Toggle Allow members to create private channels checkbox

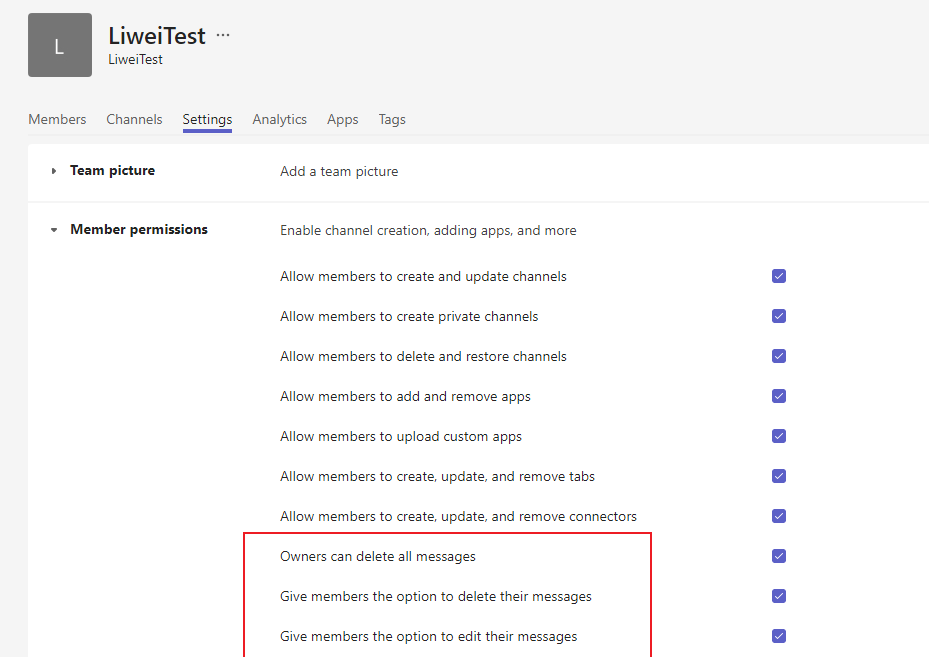[779, 316]
